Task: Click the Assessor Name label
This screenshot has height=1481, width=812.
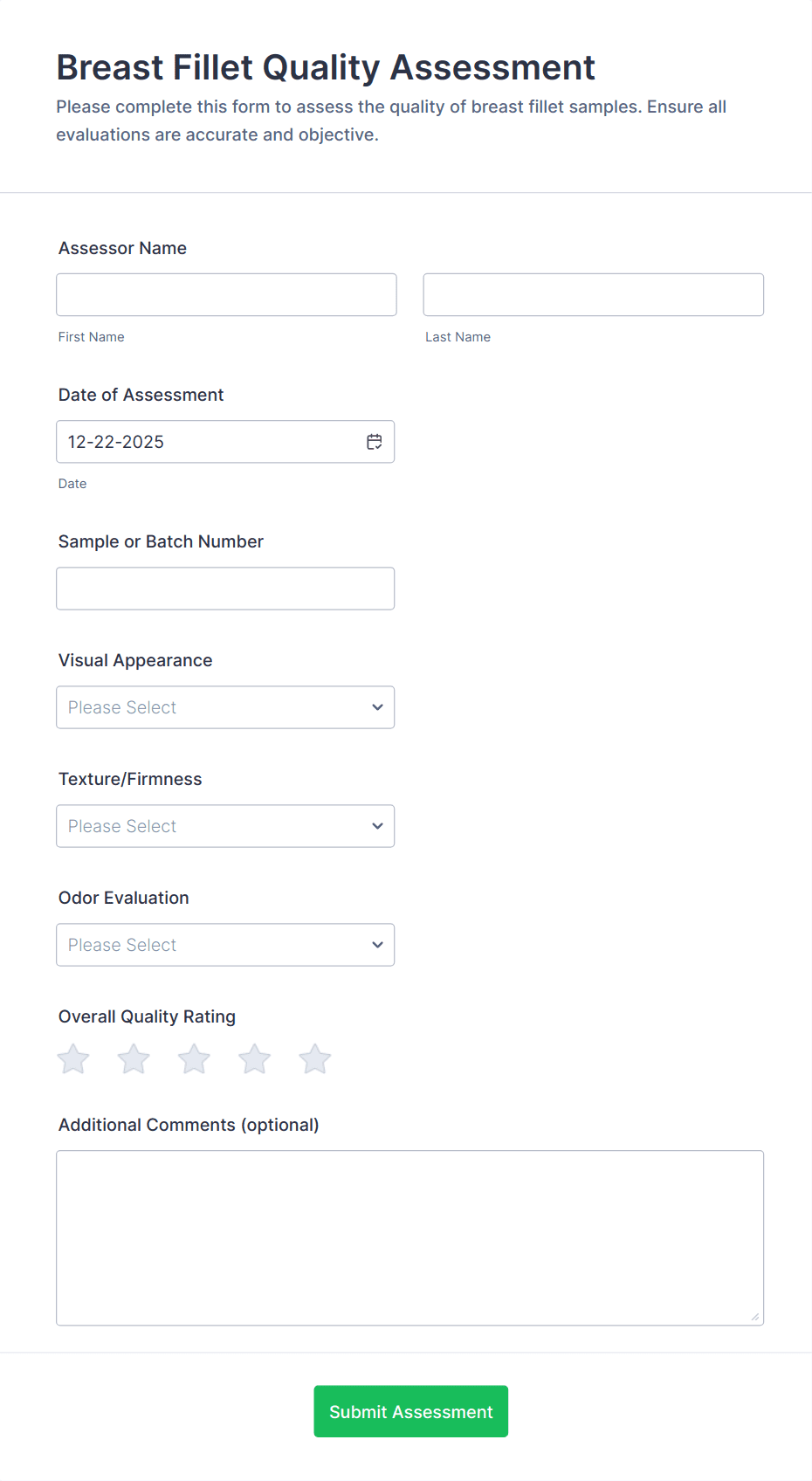Action: [122, 248]
